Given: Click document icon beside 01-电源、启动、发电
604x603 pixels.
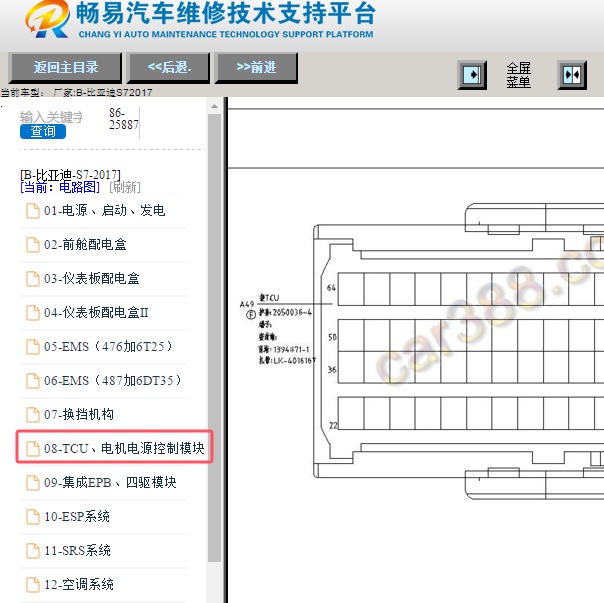Looking at the screenshot, I should (x=33, y=211).
